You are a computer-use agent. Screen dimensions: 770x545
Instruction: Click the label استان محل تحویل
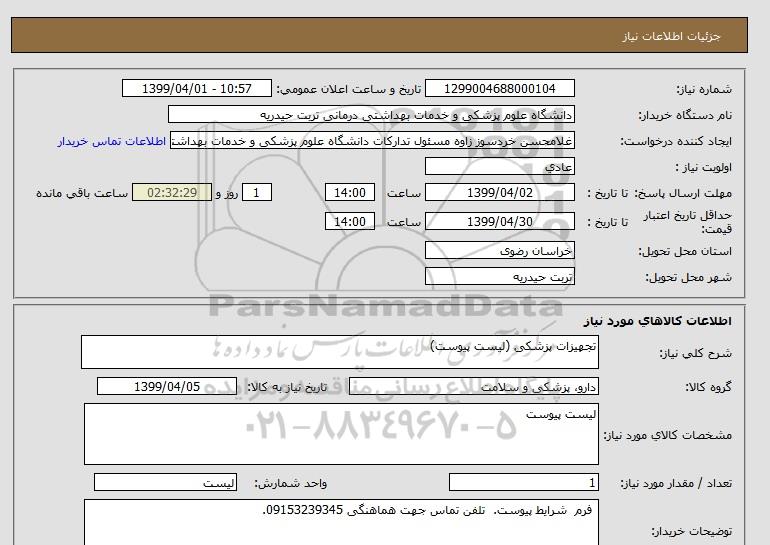(685, 251)
